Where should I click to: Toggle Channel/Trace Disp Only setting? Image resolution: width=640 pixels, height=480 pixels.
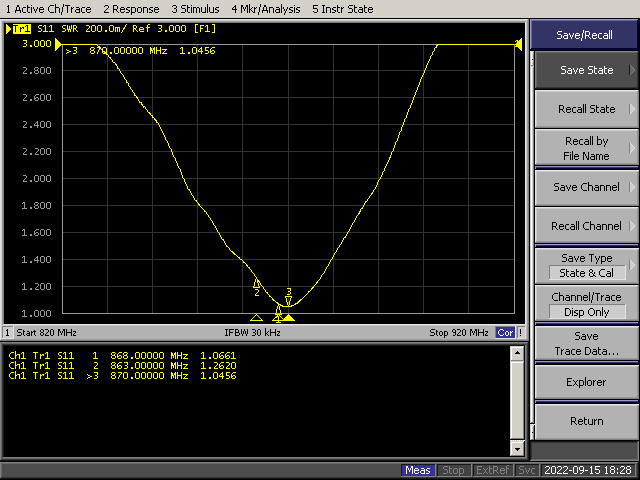[586, 304]
